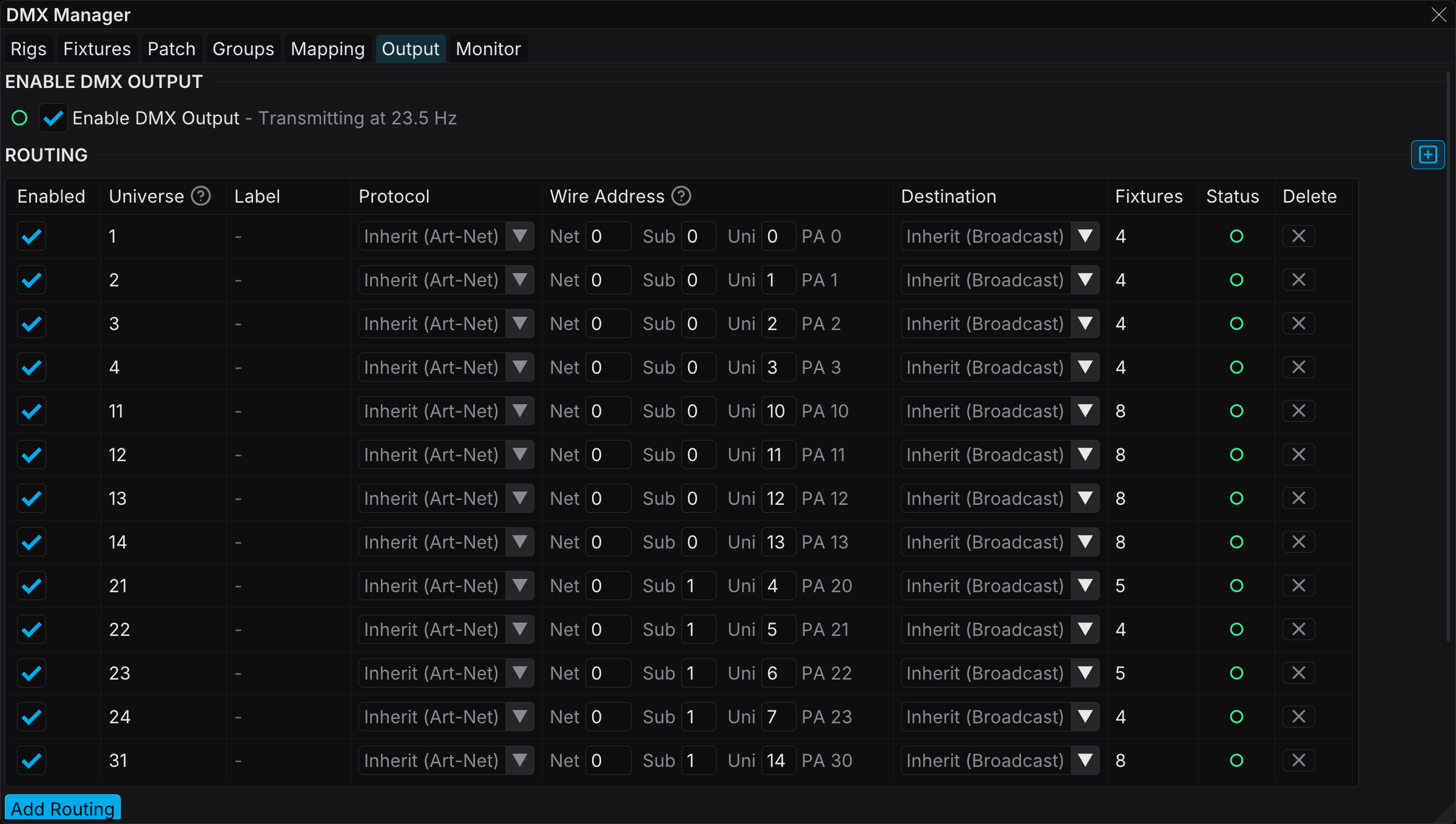Select the Output tab
This screenshot has width=1456, height=824.
411,49
